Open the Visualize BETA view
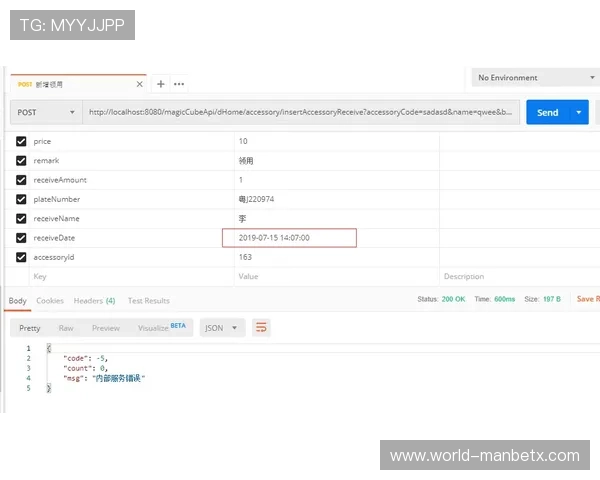The image size is (600, 480). point(161,328)
